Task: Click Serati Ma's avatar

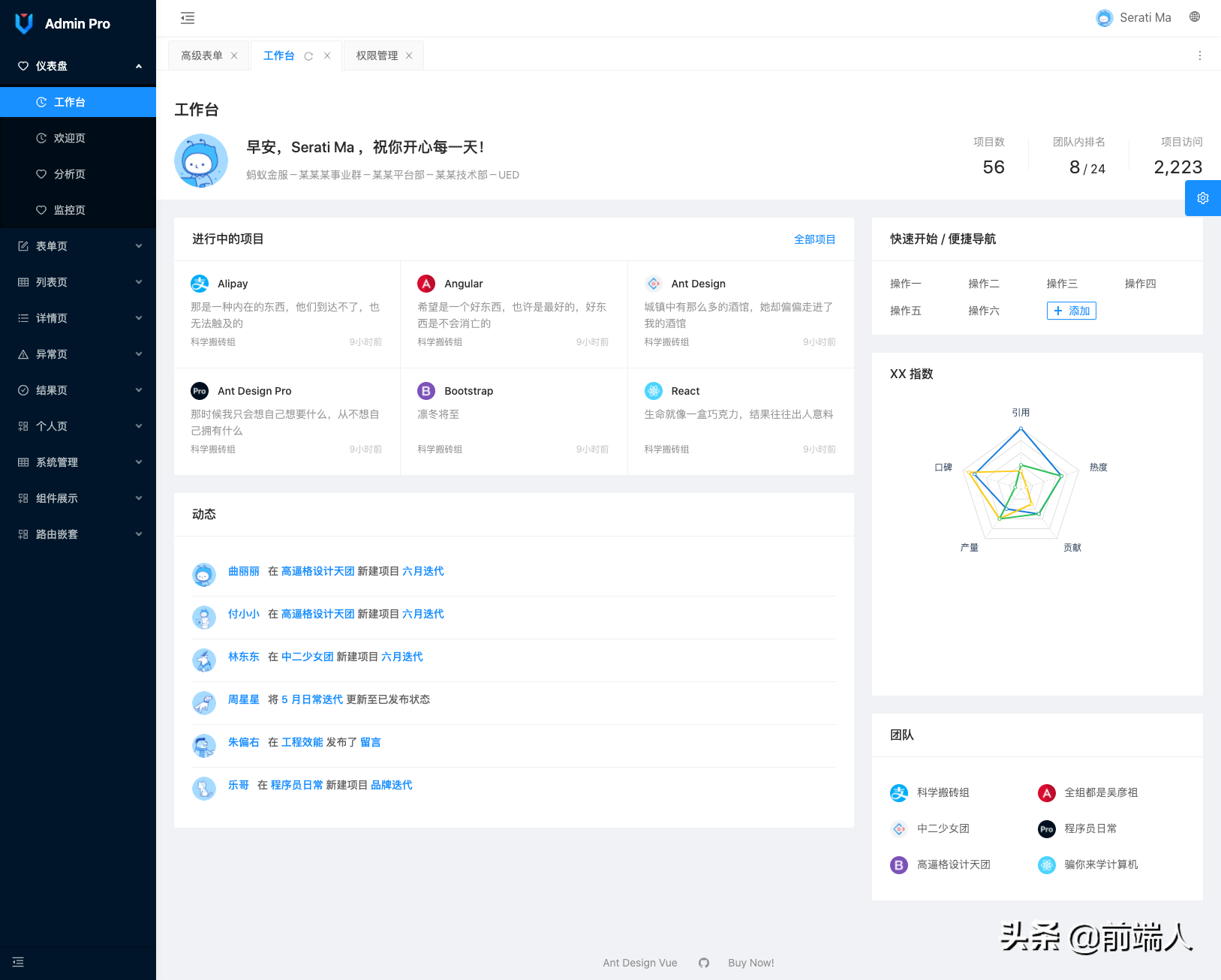Action: [1104, 17]
